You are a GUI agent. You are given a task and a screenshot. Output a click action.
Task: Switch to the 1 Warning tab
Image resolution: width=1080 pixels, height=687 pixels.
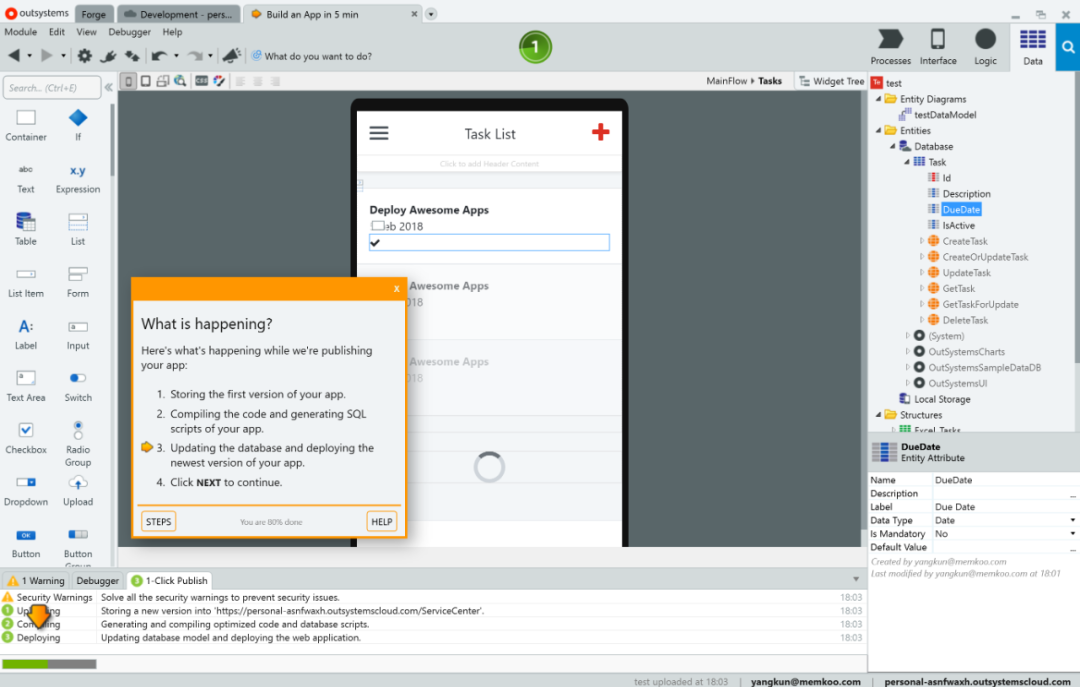37,580
